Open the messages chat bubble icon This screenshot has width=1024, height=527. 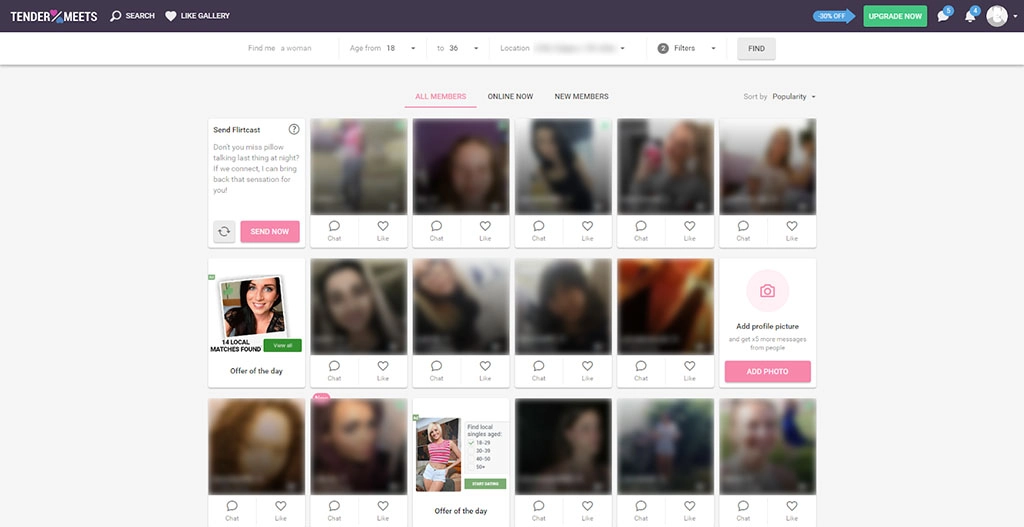[943, 16]
